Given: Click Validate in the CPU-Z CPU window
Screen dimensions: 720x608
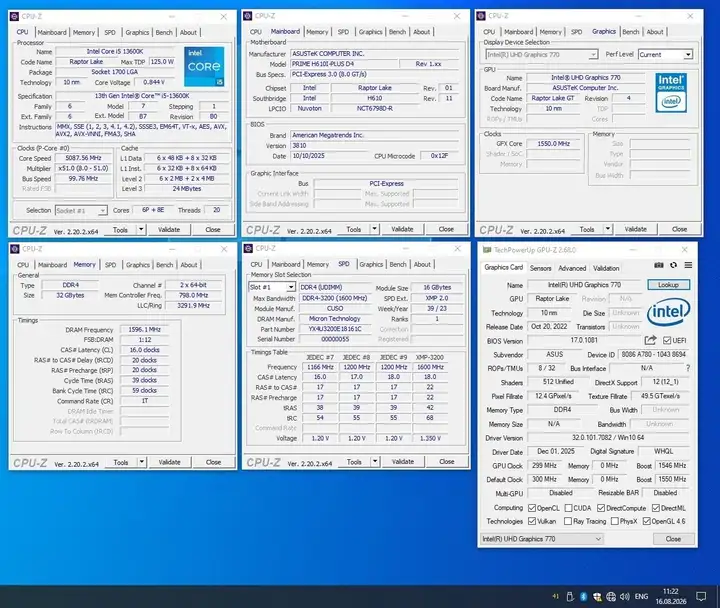Looking at the screenshot, I should (169, 230).
